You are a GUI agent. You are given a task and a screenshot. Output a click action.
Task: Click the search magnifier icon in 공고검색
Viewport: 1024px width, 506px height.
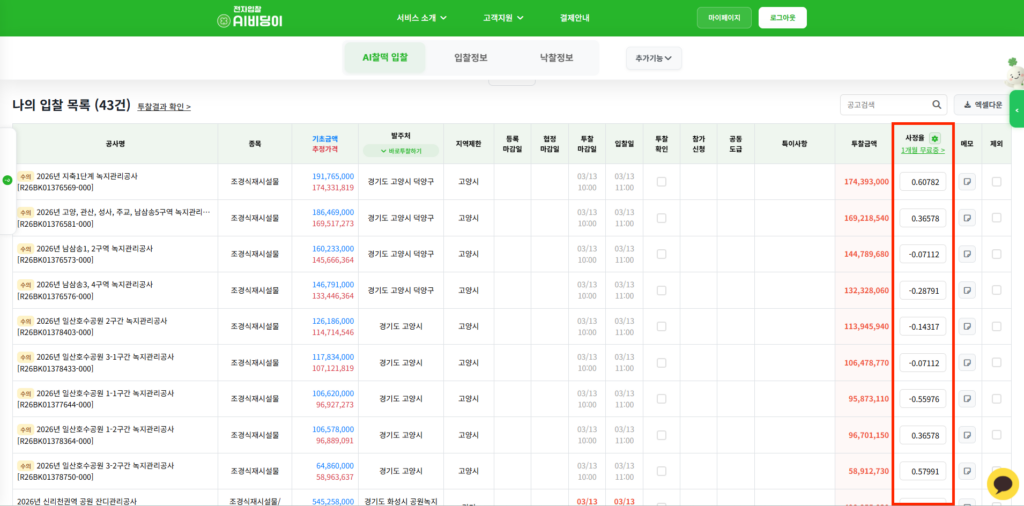click(x=937, y=104)
